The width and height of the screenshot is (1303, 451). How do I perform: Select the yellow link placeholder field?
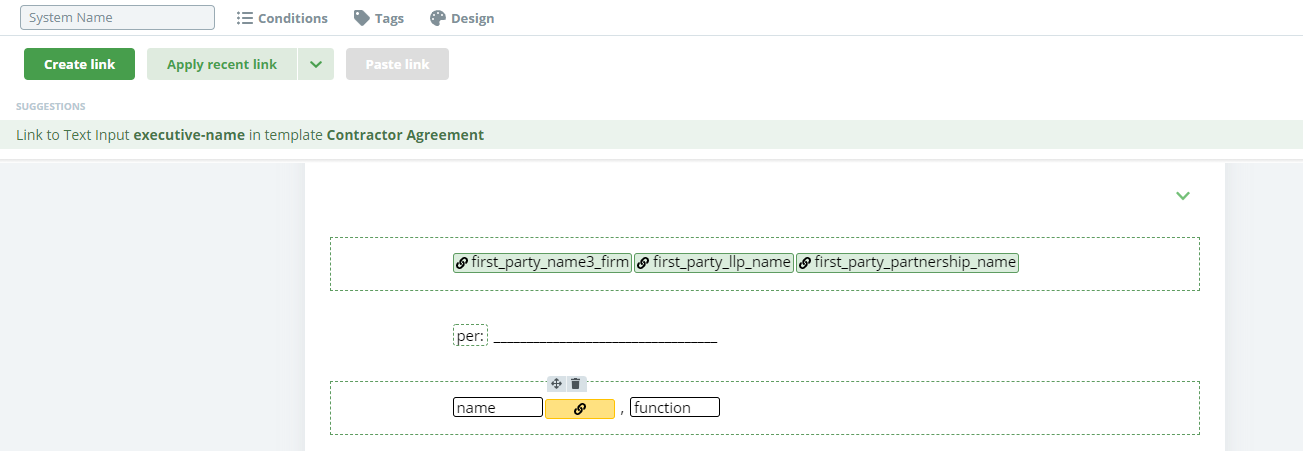[580, 408]
